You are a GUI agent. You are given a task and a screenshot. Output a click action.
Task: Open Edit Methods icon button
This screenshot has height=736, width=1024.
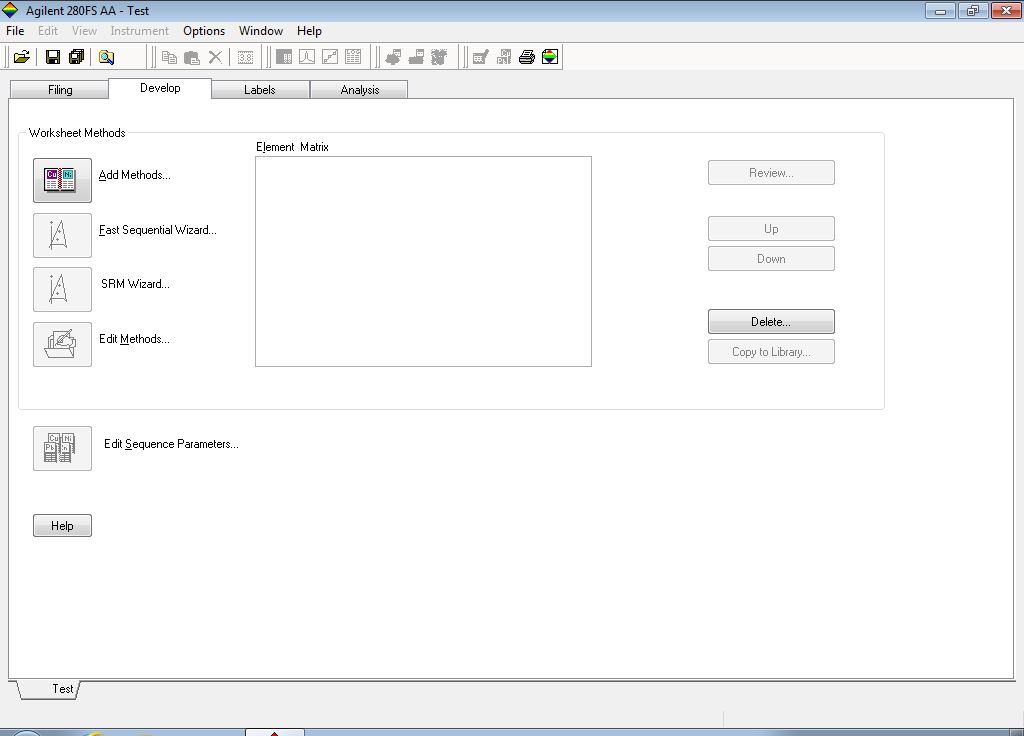pos(62,344)
